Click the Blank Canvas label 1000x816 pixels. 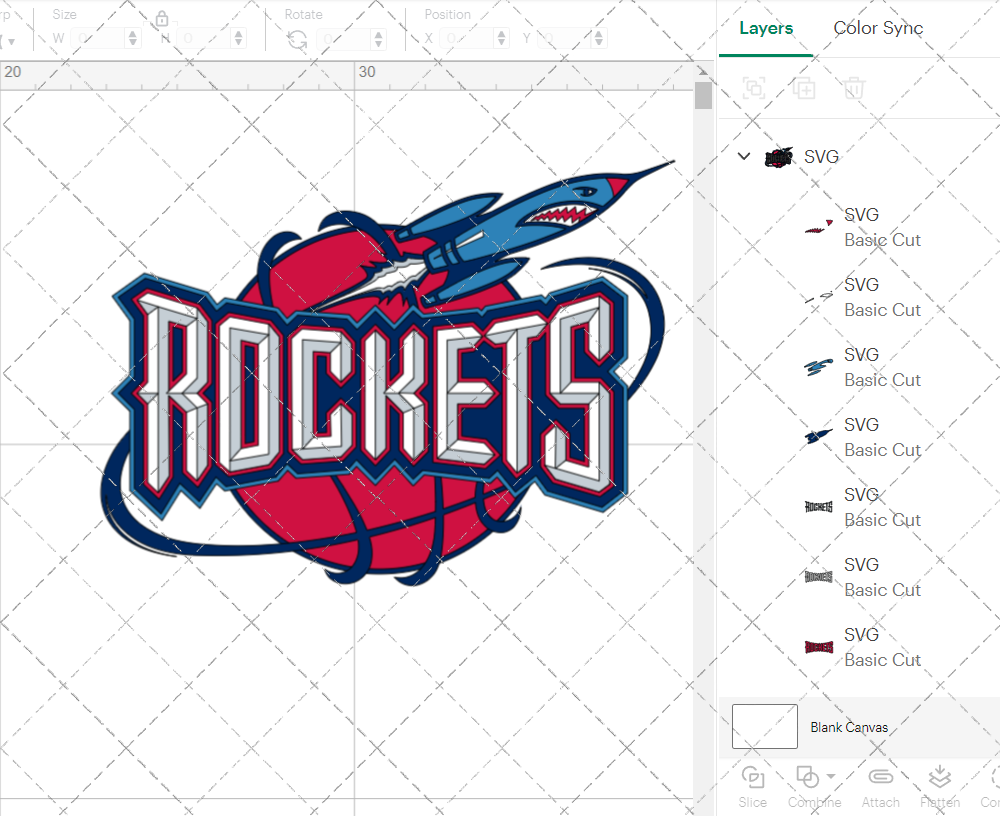tap(849, 727)
